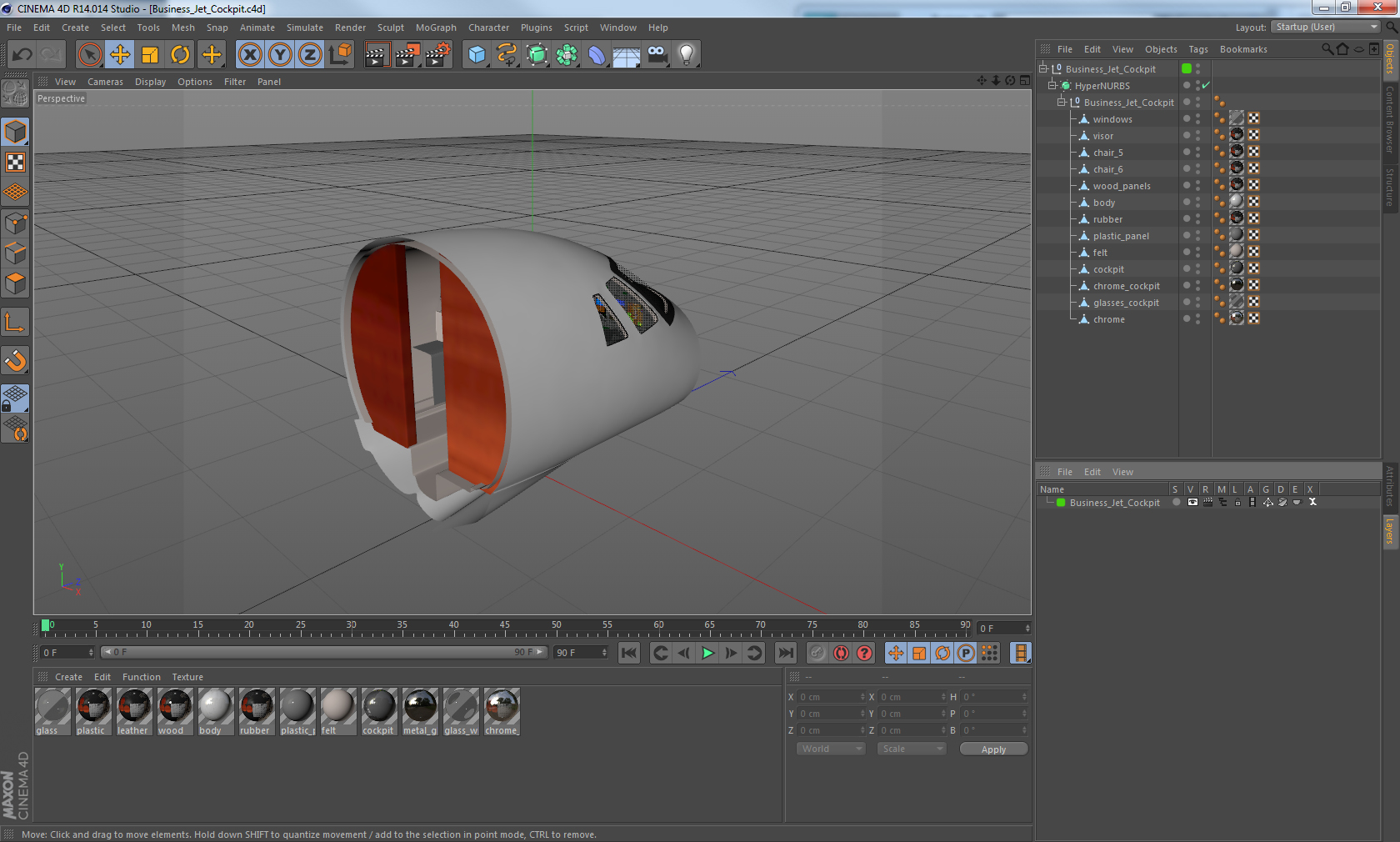
Task: Activate the Scale tool
Action: (150, 55)
